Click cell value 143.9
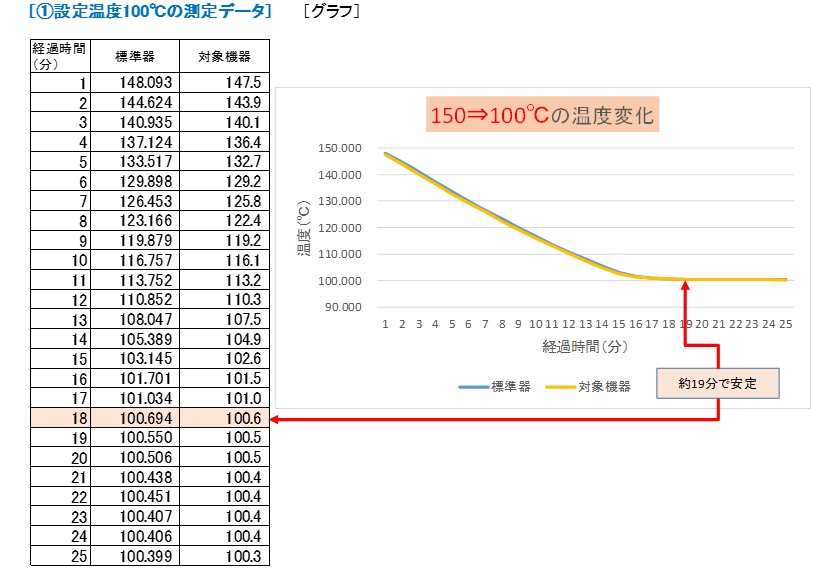 [243, 102]
